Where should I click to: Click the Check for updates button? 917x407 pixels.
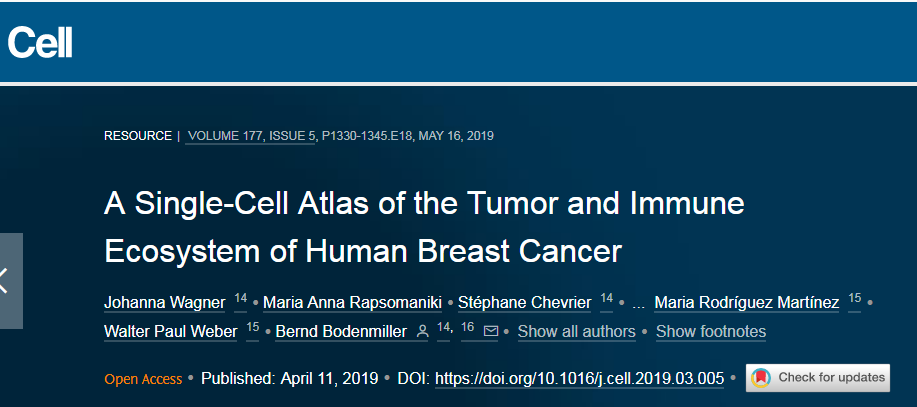[x=818, y=378]
